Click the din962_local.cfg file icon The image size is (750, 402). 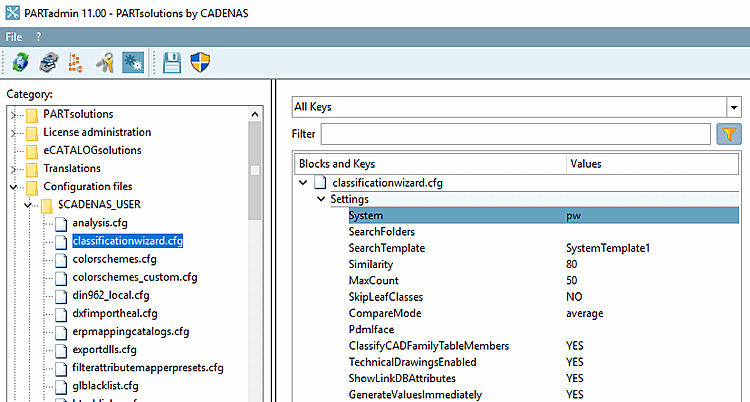(x=61, y=296)
